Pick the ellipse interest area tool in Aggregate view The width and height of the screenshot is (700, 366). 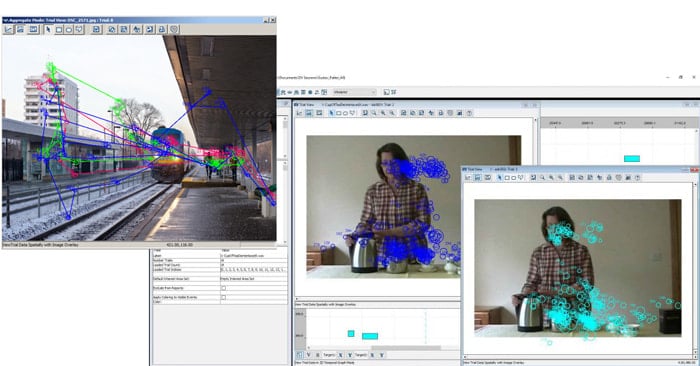point(69,29)
